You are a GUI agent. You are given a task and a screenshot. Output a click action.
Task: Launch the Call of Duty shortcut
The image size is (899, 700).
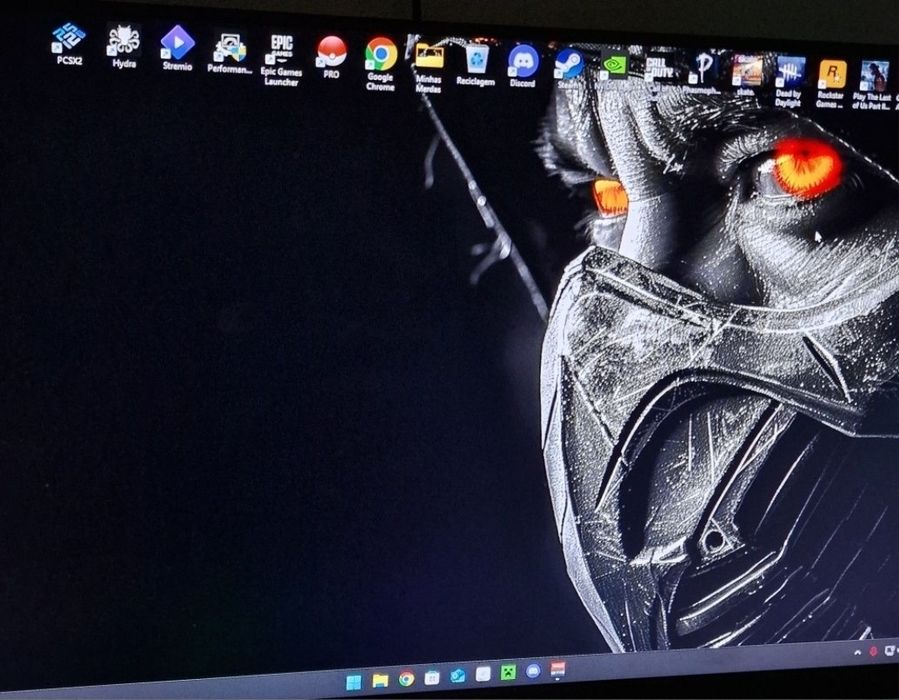[660, 71]
